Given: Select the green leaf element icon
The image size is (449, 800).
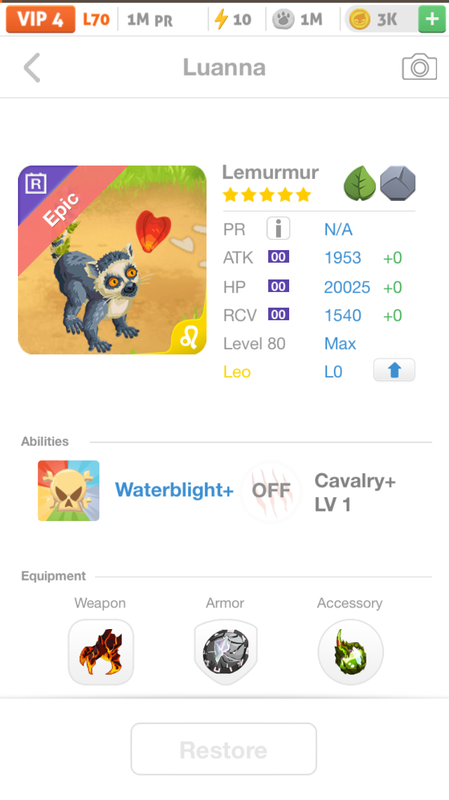Looking at the screenshot, I should point(360,183).
